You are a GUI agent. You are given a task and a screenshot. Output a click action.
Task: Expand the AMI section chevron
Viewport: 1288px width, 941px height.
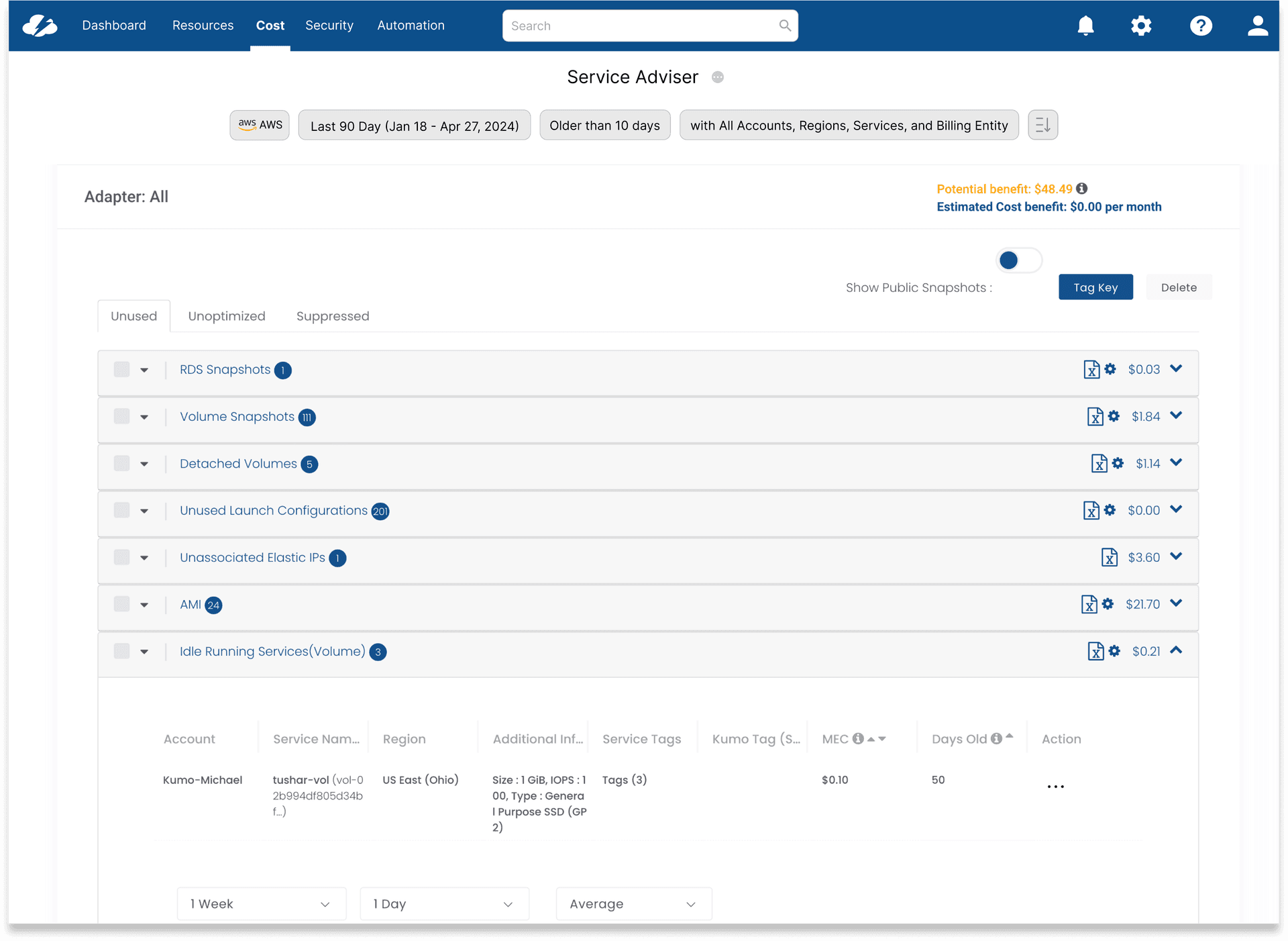click(1176, 603)
